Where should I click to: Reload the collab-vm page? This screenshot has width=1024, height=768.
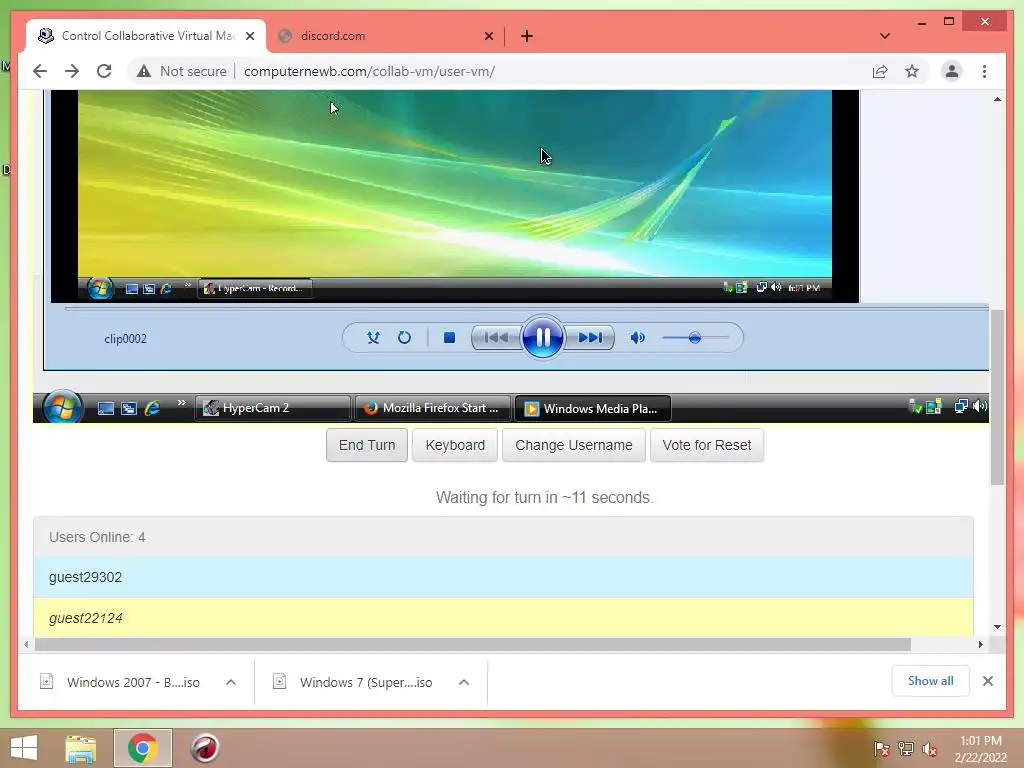click(x=104, y=71)
